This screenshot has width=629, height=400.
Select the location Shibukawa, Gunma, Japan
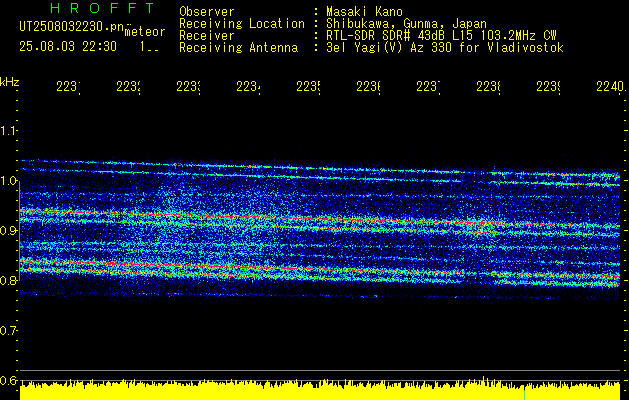pyautogui.click(x=406, y=24)
